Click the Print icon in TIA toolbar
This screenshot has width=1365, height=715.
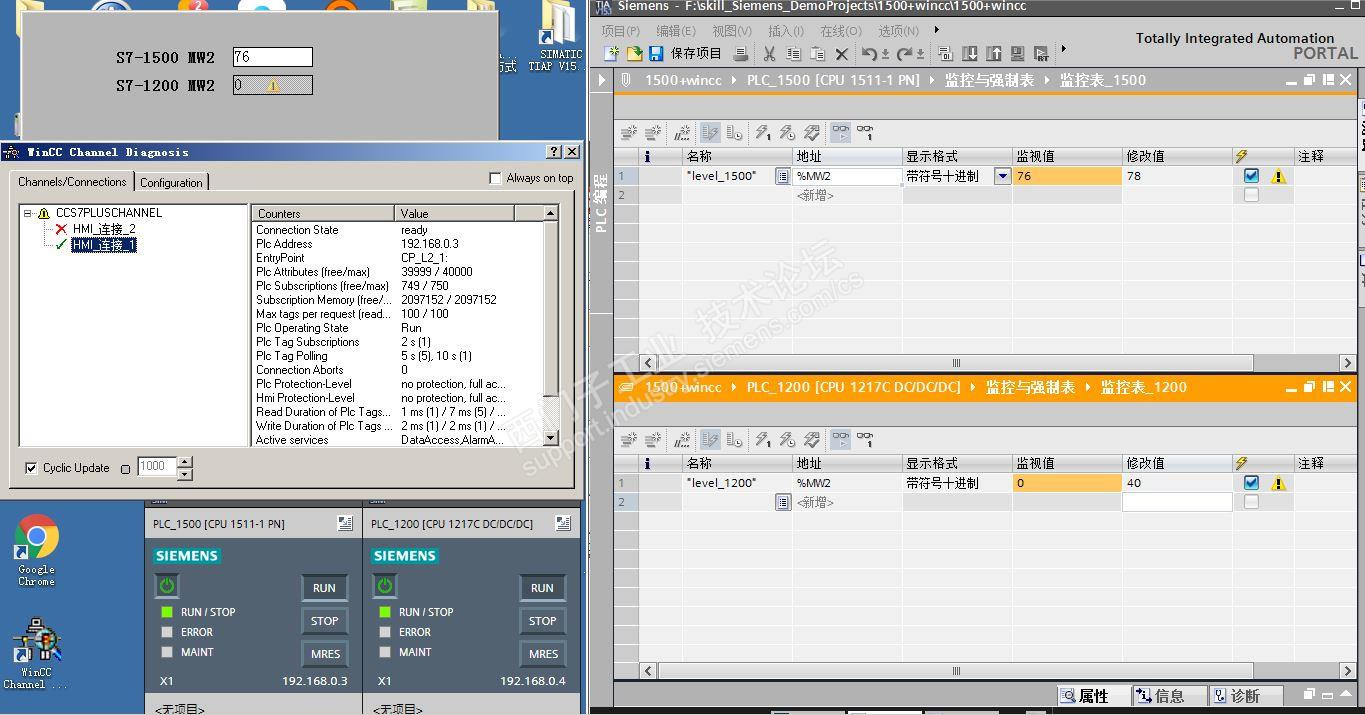(x=741, y=53)
